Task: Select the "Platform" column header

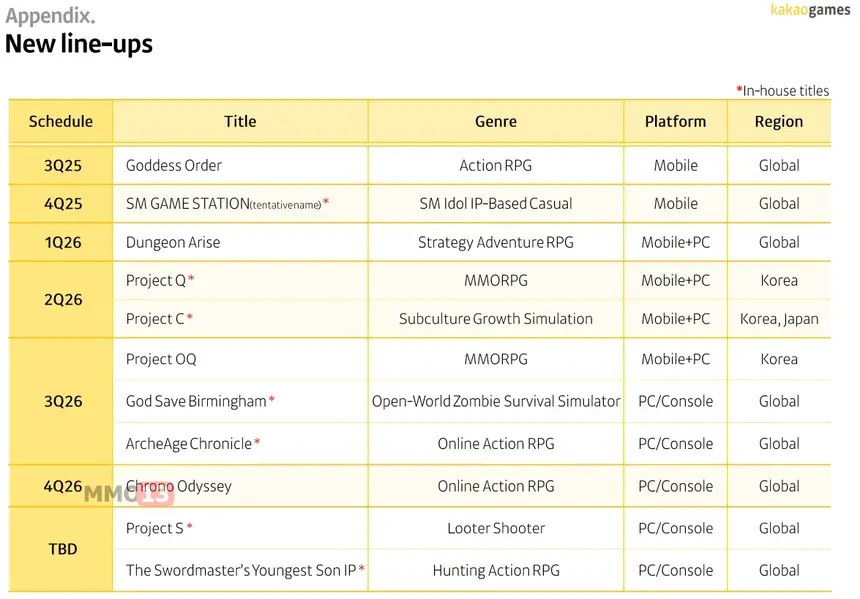Action: tap(676, 121)
